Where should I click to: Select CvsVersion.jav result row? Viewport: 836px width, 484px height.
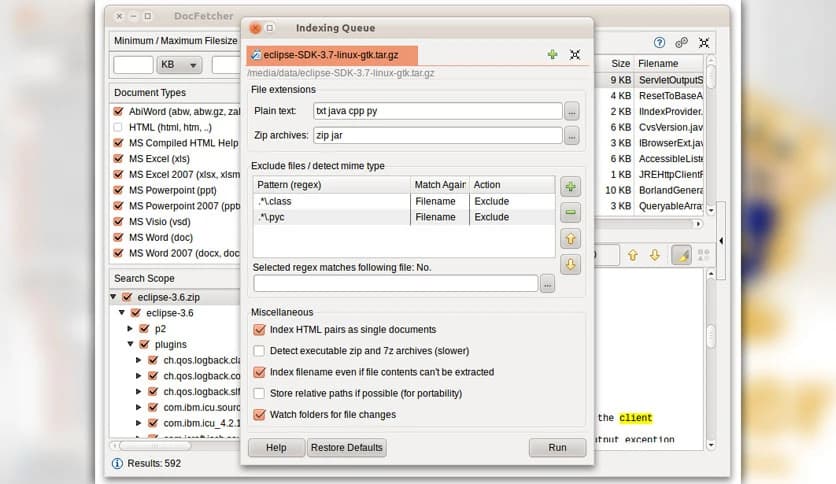(649, 127)
